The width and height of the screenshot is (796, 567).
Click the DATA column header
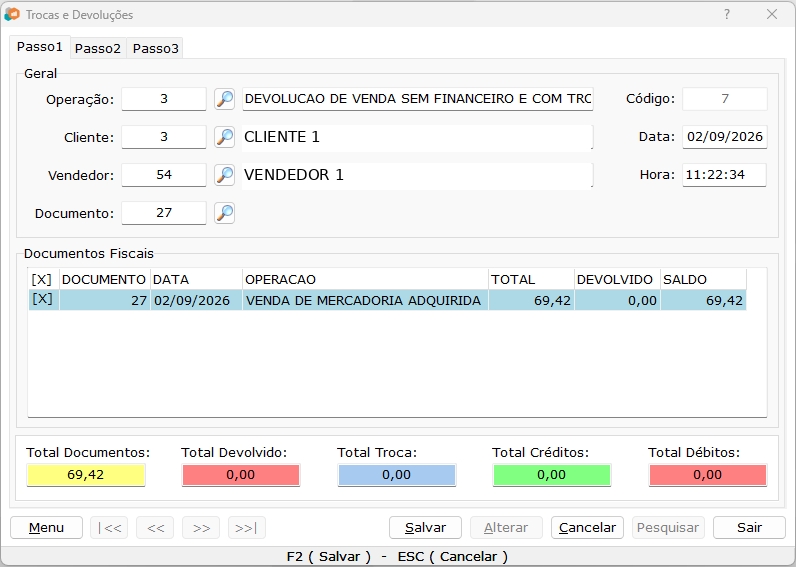[x=196, y=279]
